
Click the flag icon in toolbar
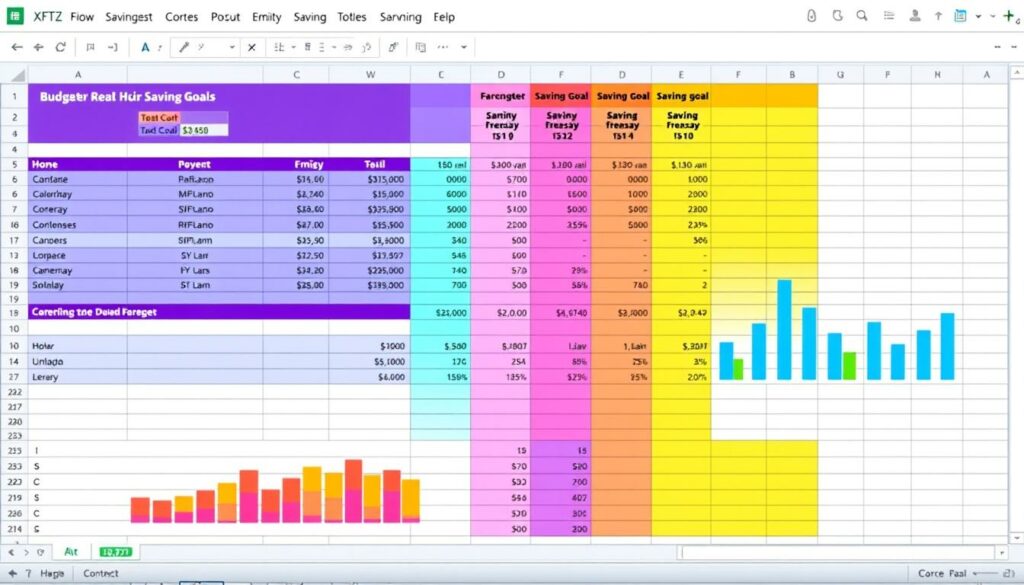tap(91, 47)
